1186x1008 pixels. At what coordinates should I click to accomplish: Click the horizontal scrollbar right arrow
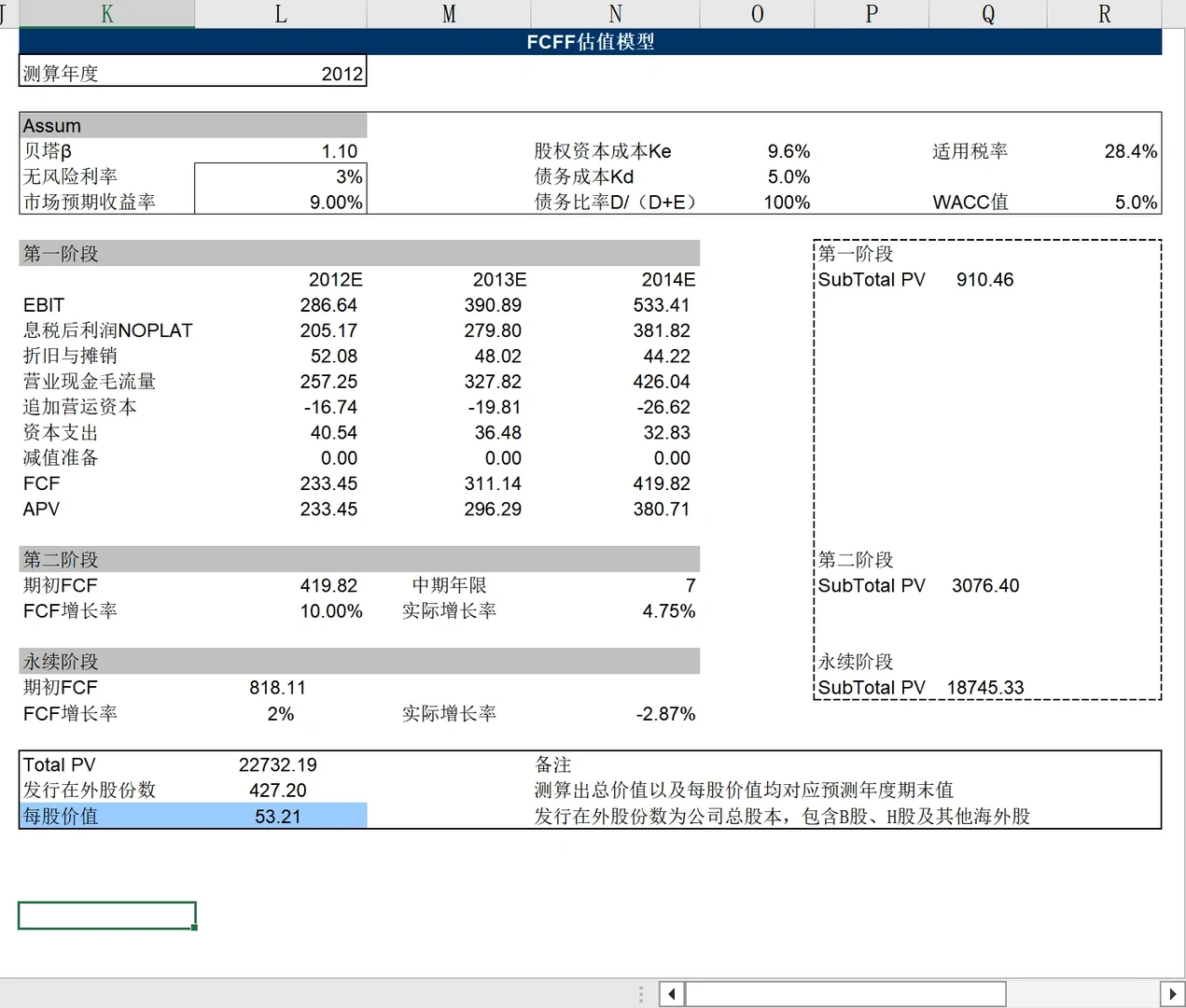coord(1174,993)
